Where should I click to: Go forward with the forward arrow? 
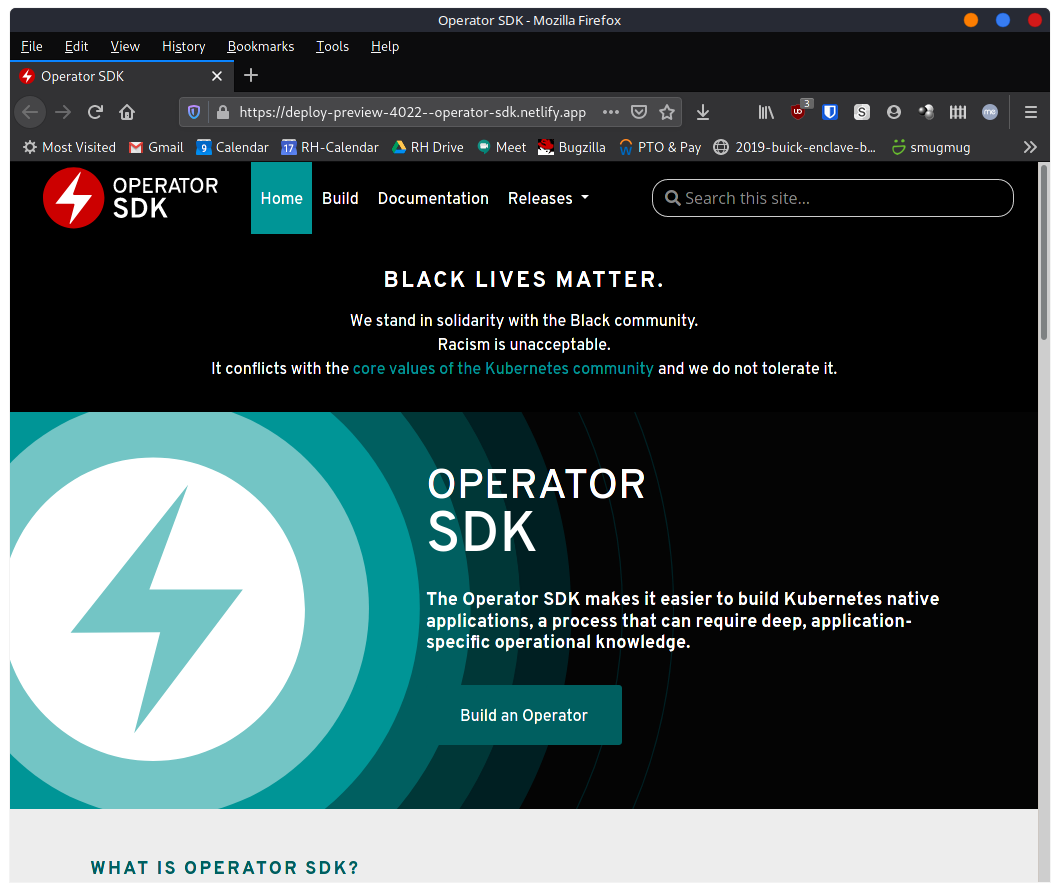63,112
